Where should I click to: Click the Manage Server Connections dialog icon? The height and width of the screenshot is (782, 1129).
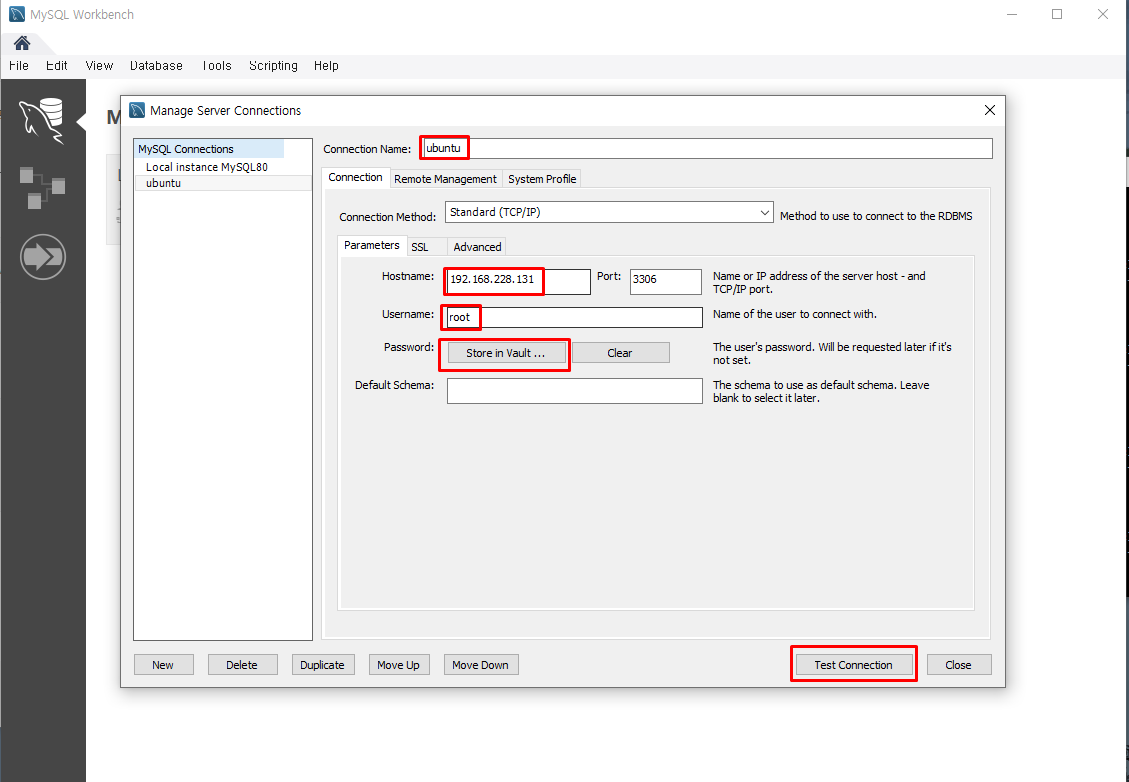pos(137,110)
